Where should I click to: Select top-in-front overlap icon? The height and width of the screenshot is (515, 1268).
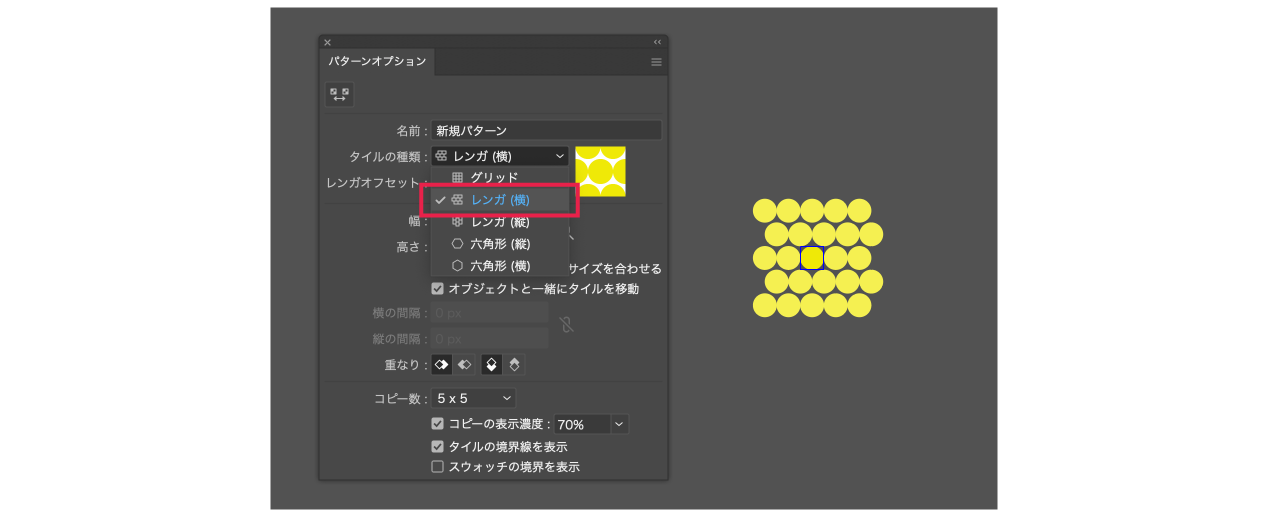coord(491,365)
